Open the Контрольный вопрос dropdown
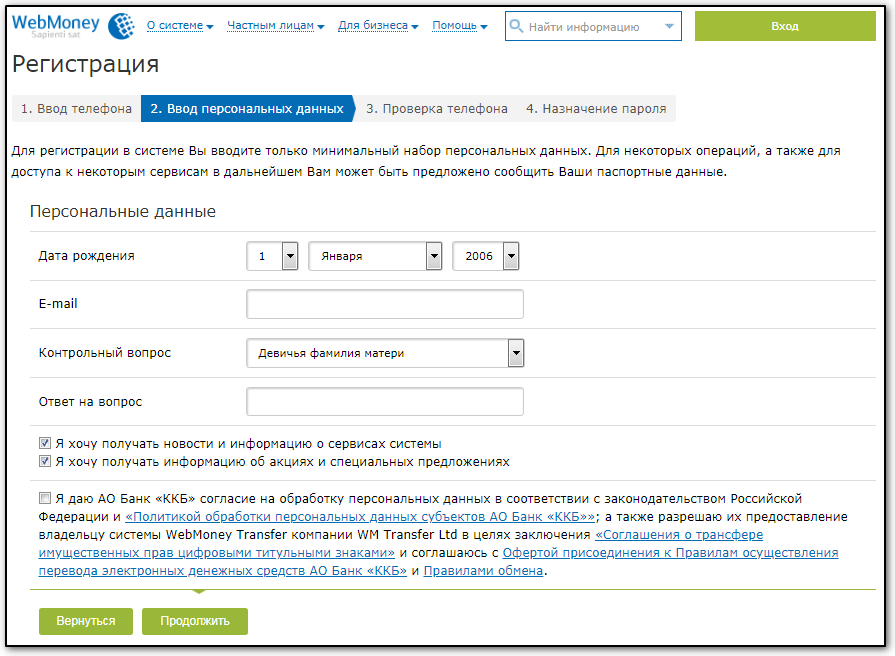Viewport: 895px width, 656px height. coord(385,353)
